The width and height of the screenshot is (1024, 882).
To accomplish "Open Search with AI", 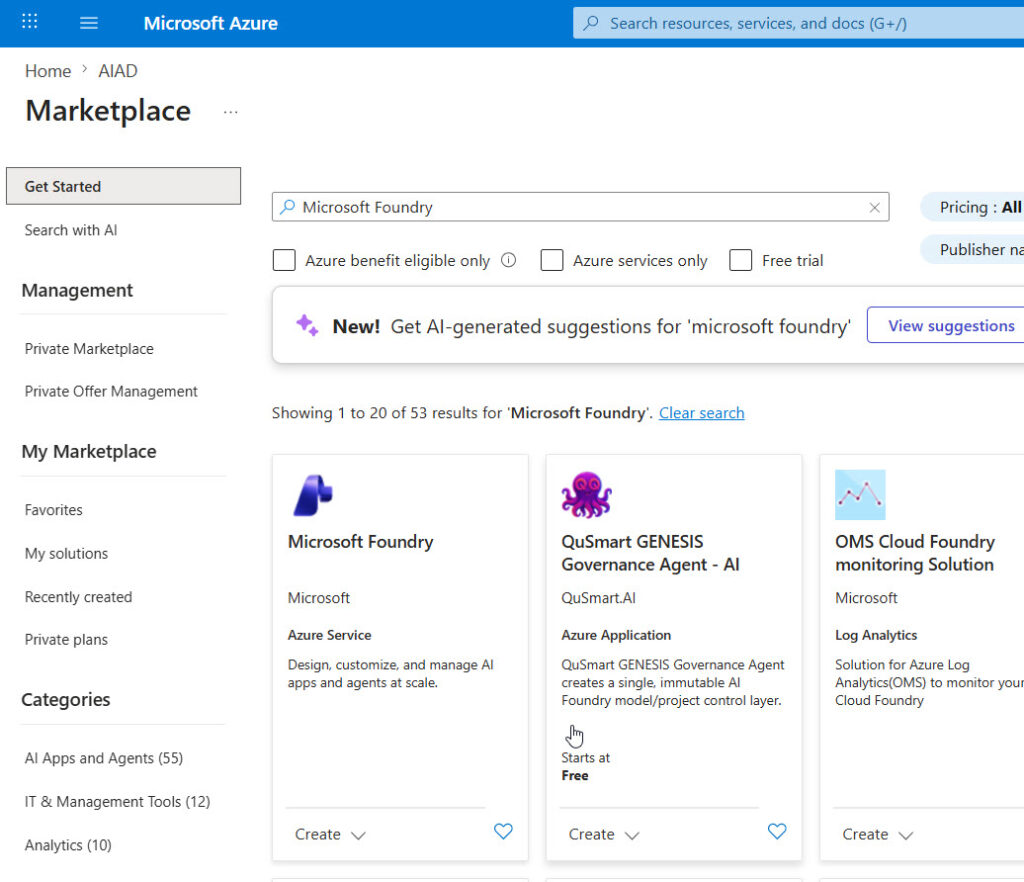I will pos(71,230).
